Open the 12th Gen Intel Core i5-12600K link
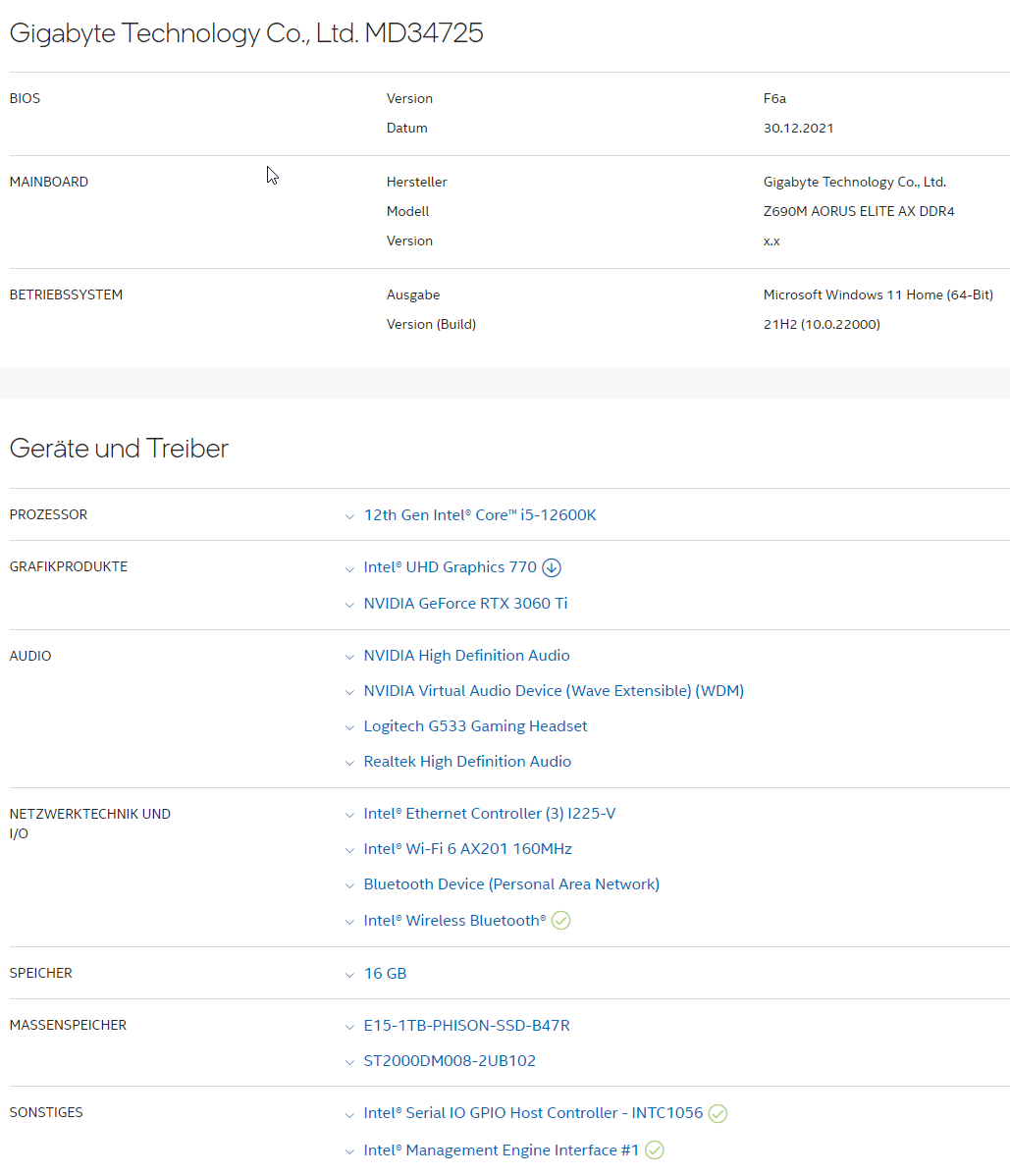This screenshot has width=1010, height=1176. point(480,515)
